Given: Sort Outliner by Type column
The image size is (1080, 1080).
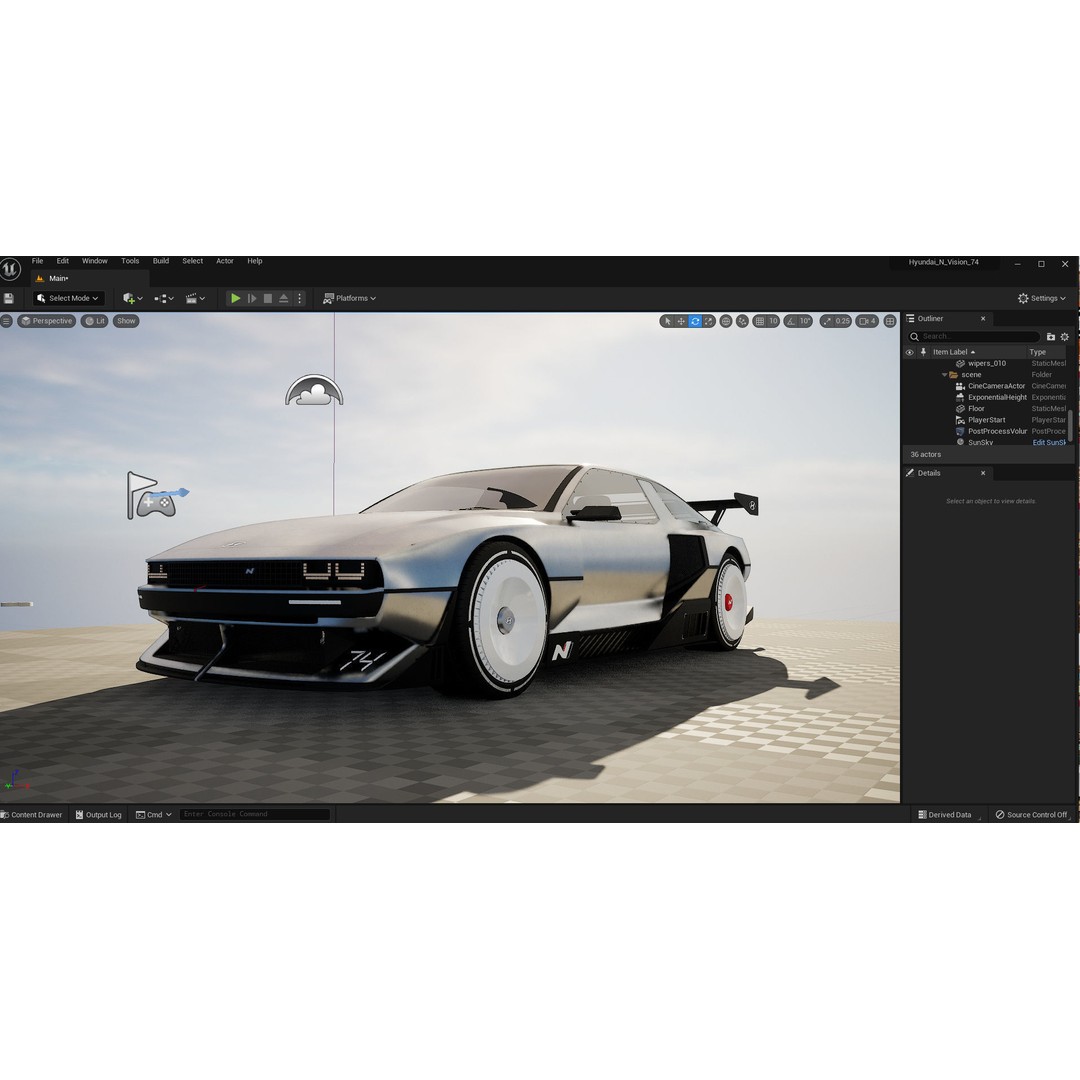Looking at the screenshot, I should click(x=1037, y=352).
